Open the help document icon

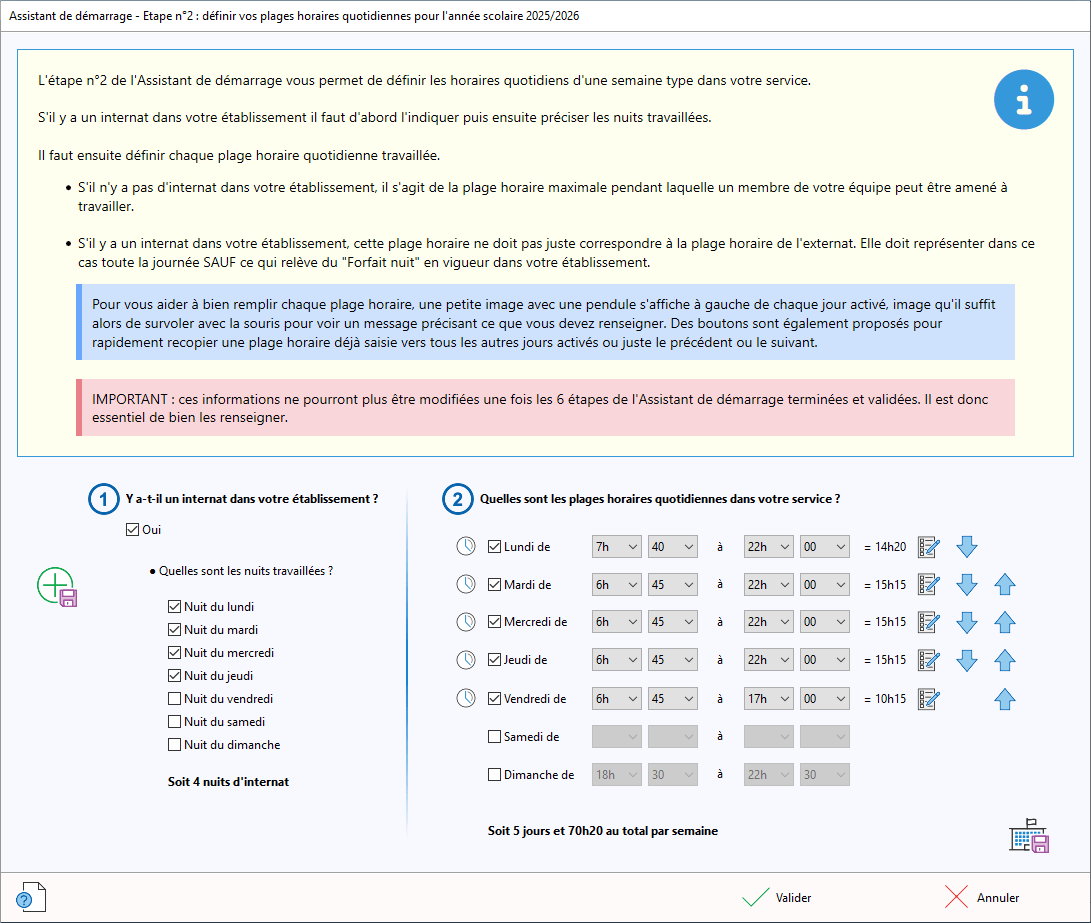(30, 897)
